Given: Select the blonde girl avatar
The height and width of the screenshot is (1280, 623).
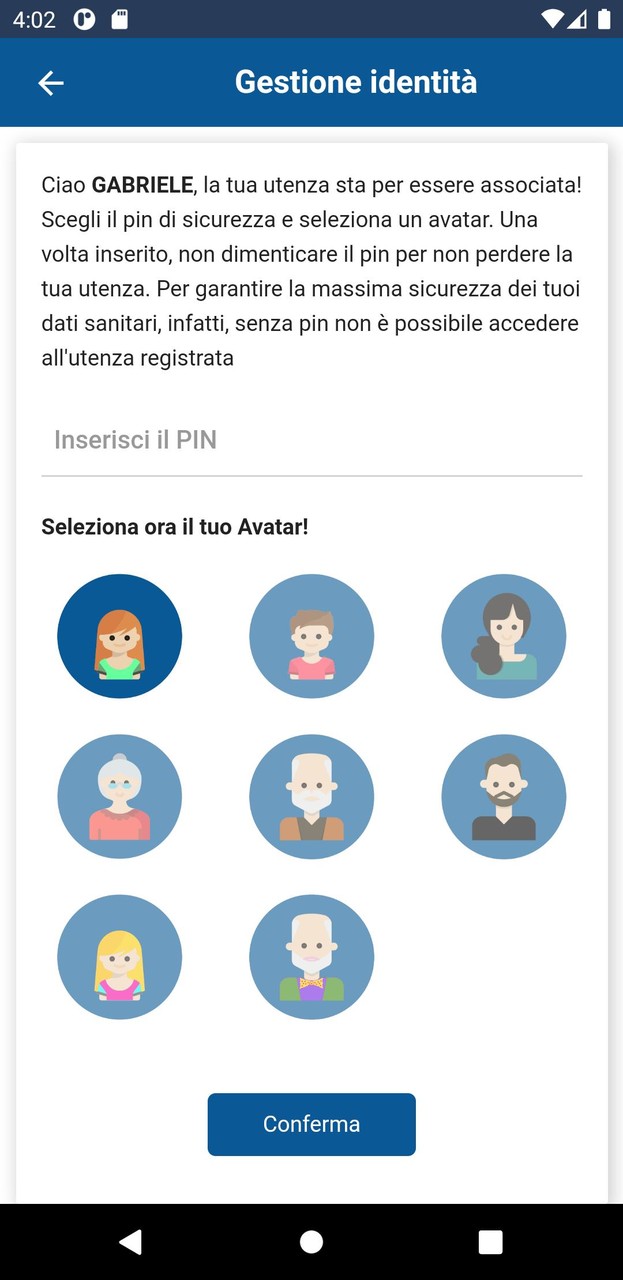Looking at the screenshot, I should tap(120, 956).
